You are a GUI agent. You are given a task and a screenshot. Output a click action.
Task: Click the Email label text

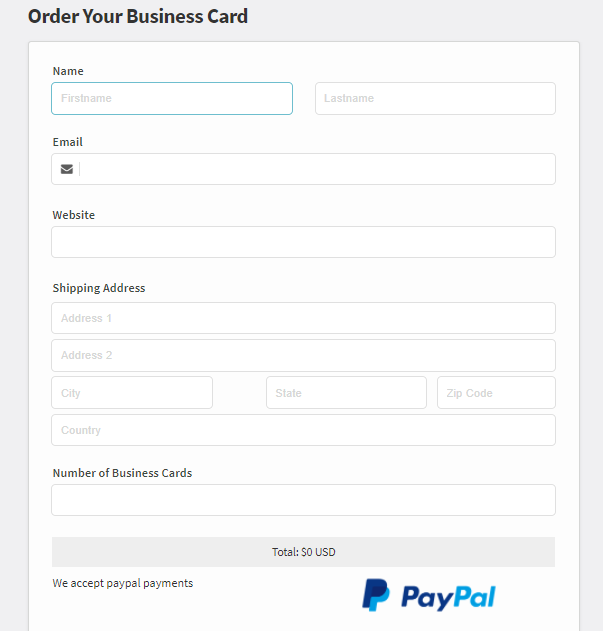coord(68,142)
